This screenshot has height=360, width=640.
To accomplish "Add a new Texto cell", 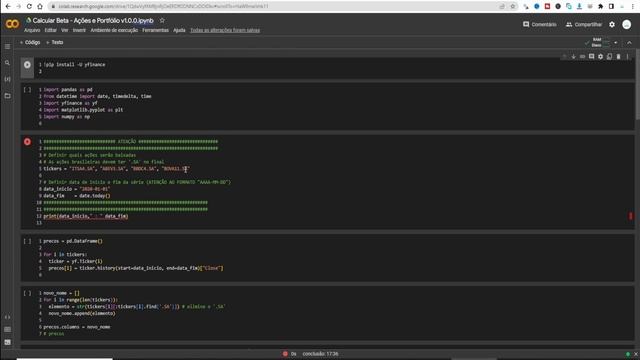I will tap(55, 42).
